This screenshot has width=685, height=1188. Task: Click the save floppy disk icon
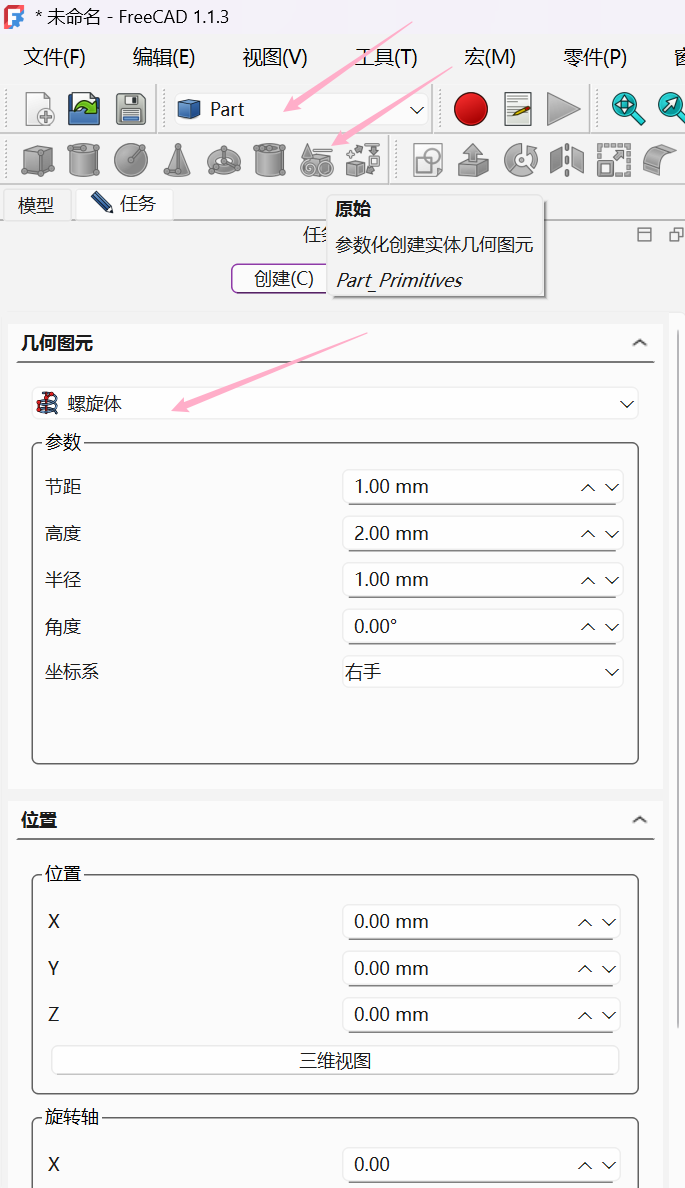(x=131, y=109)
